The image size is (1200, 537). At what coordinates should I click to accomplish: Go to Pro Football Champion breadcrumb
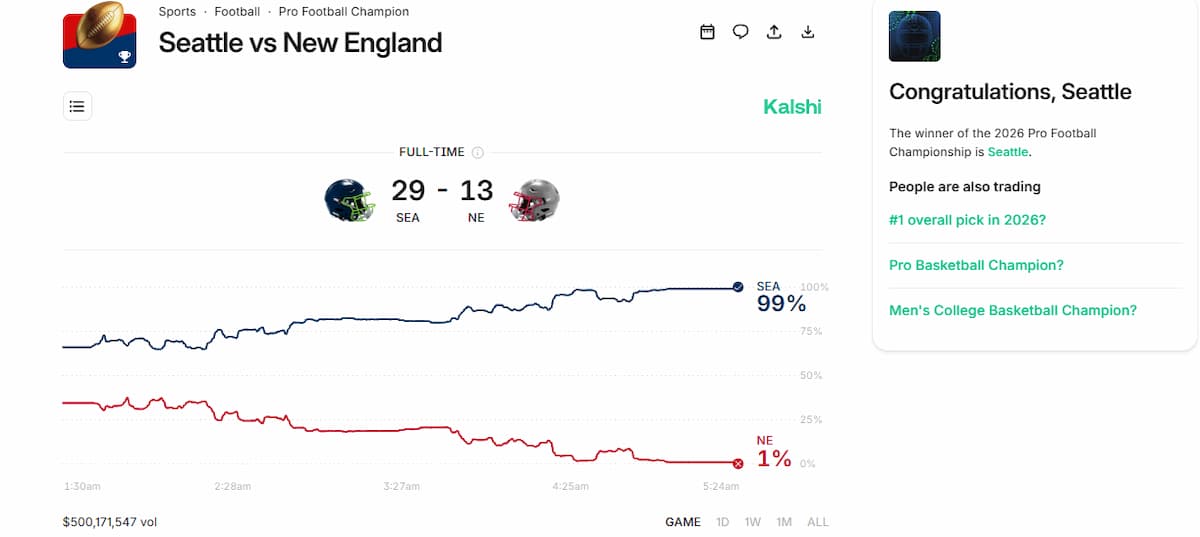click(345, 12)
